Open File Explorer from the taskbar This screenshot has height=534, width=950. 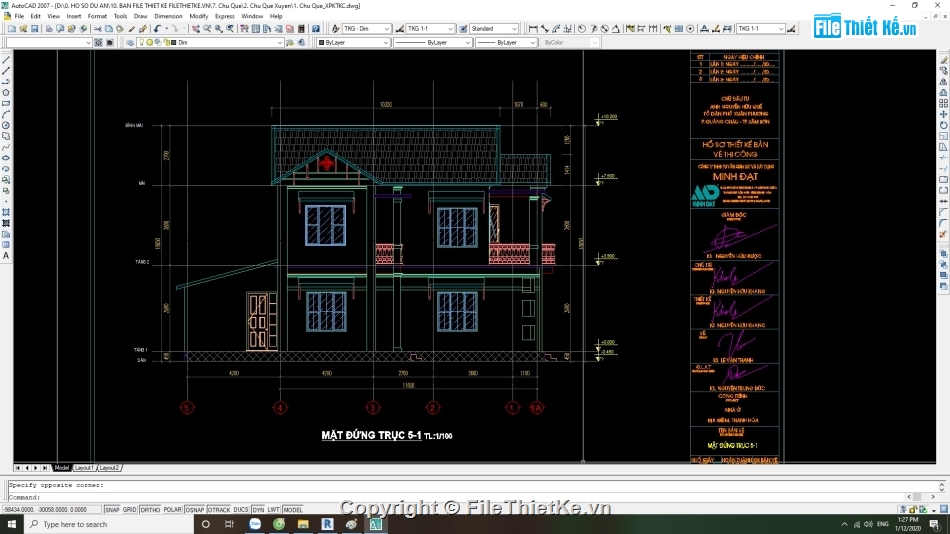[x=303, y=524]
